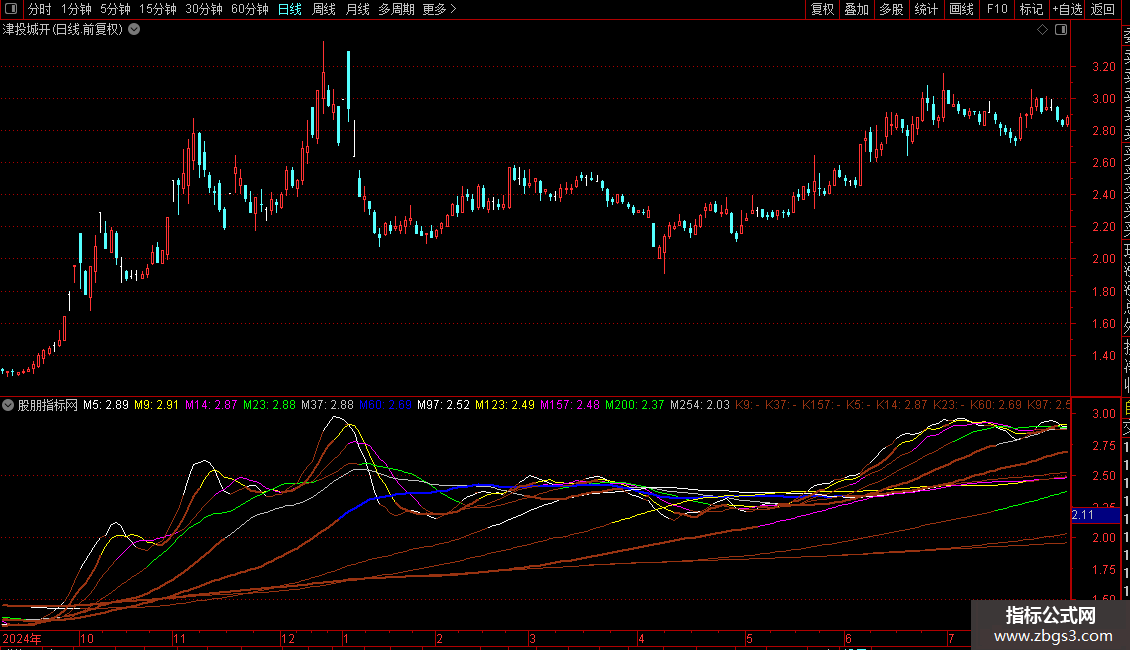
Task: Click the 2.00 price axis label in main chart
Action: 1103,259
